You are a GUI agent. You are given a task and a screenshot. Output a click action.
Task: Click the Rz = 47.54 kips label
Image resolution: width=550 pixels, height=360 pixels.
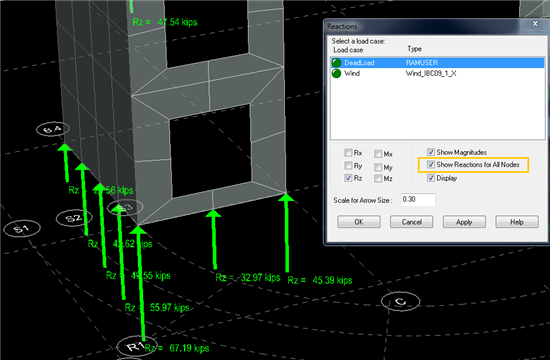[x=165, y=22]
